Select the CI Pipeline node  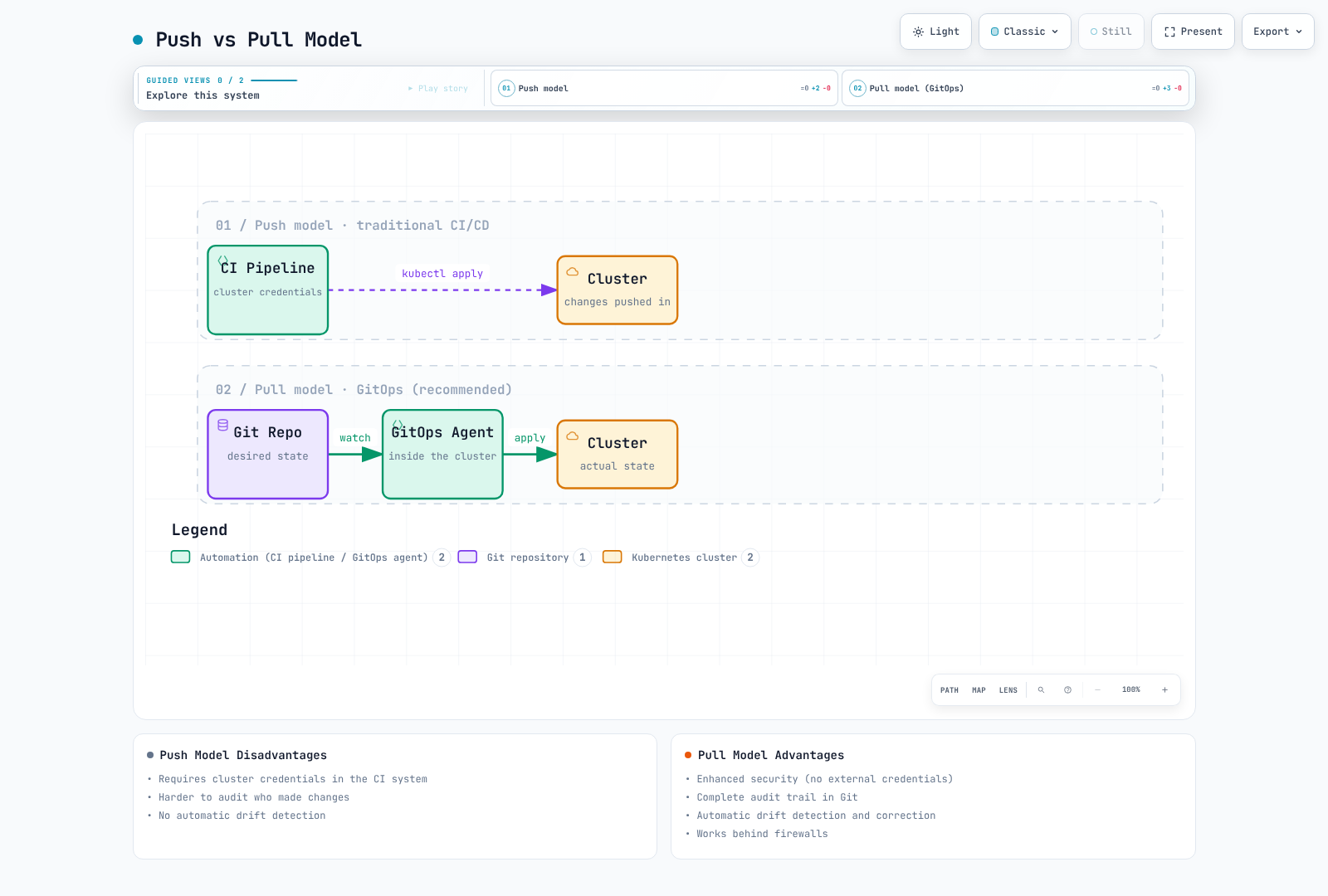tap(268, 290)
